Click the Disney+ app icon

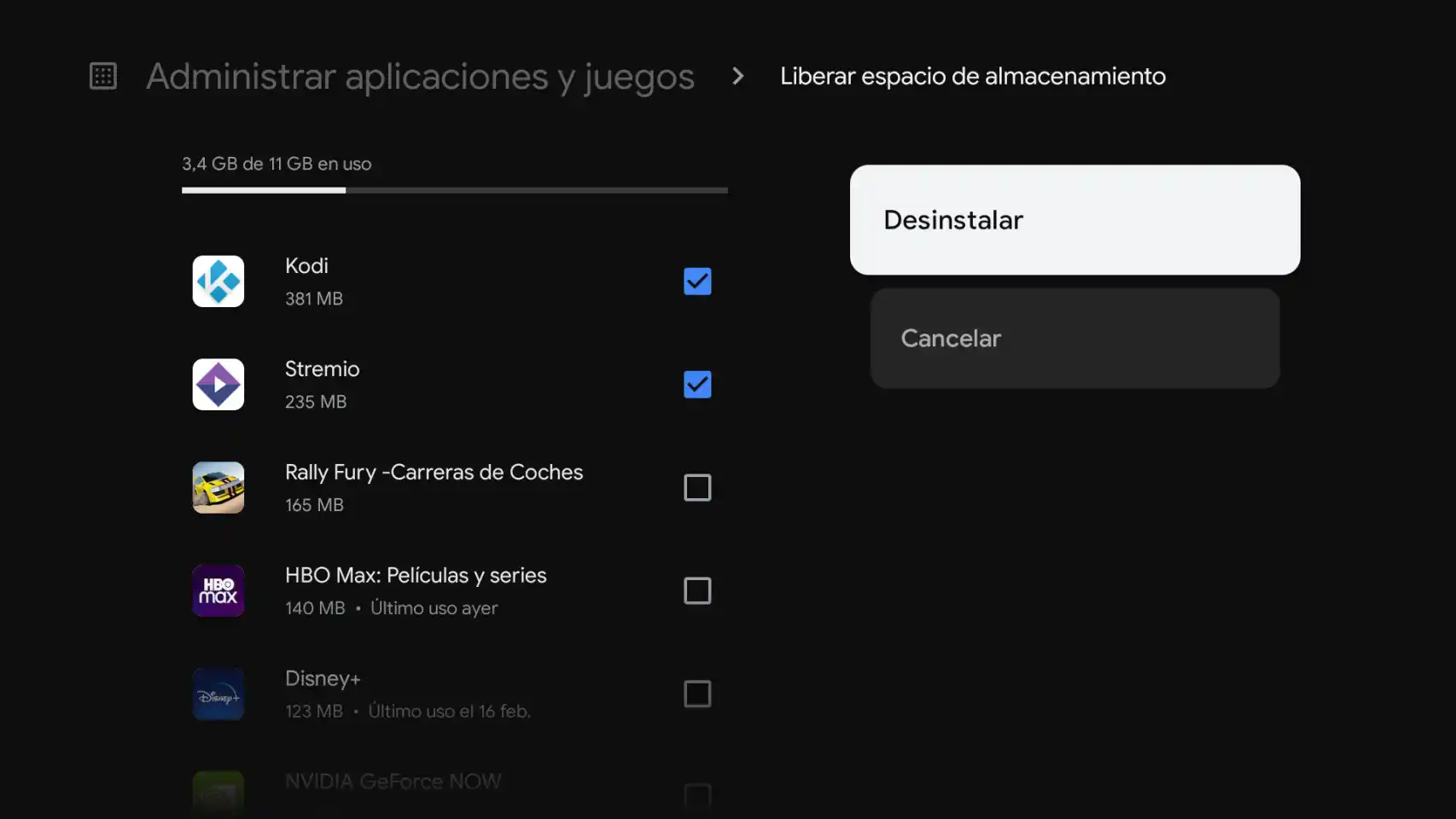[x=218, y=694]
